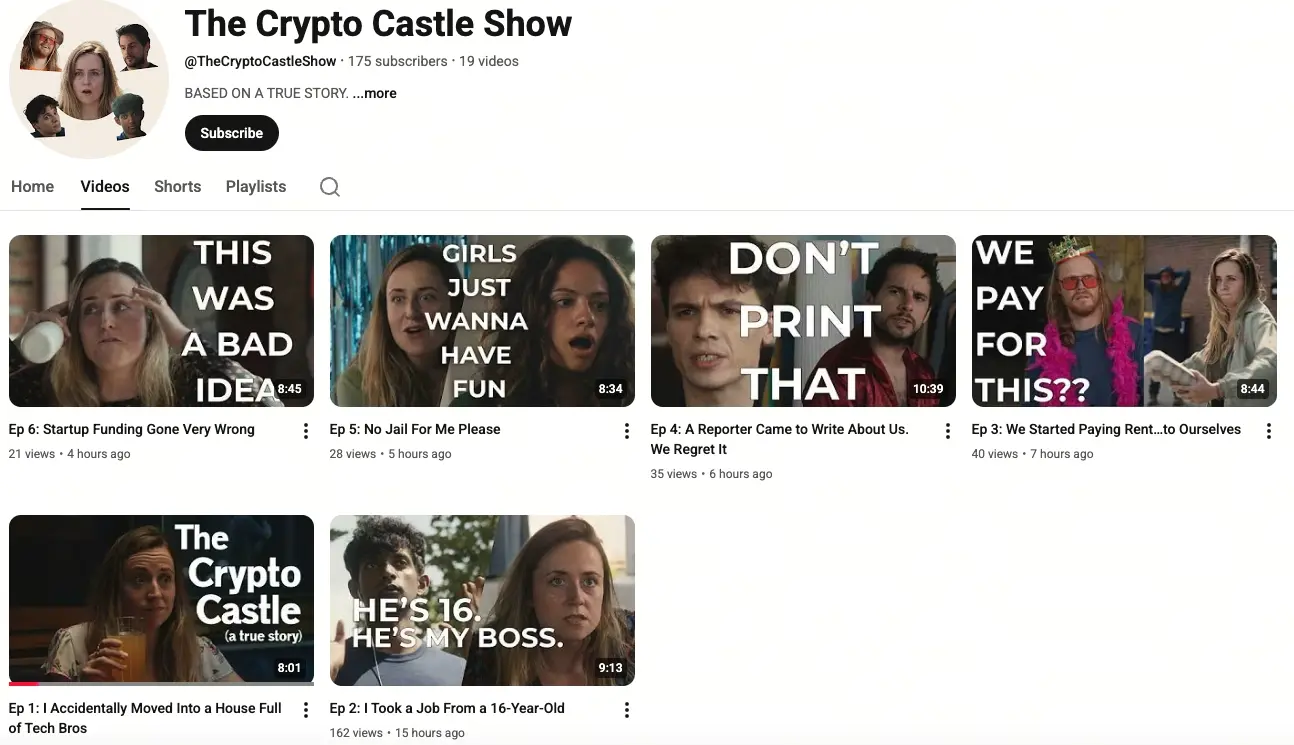
Task: Open the options menu on Ep 4 video
Action: (x=947, y=430)
